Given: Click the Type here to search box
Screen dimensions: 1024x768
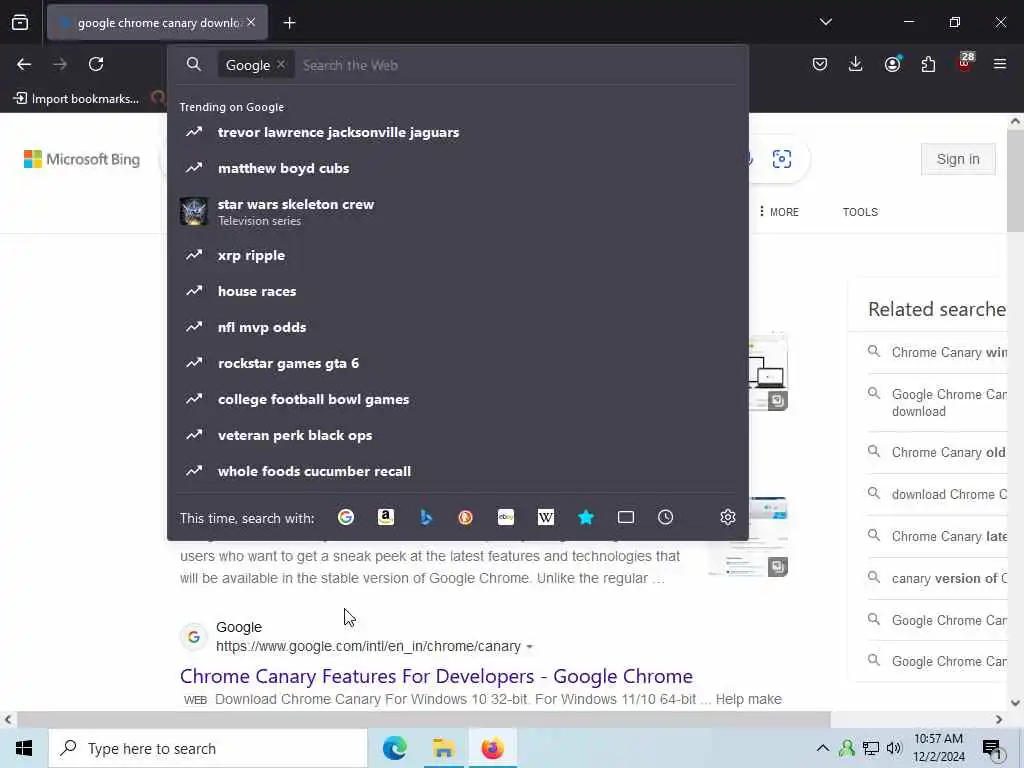Looking at the screenshot, I should (x=208, y=748).
